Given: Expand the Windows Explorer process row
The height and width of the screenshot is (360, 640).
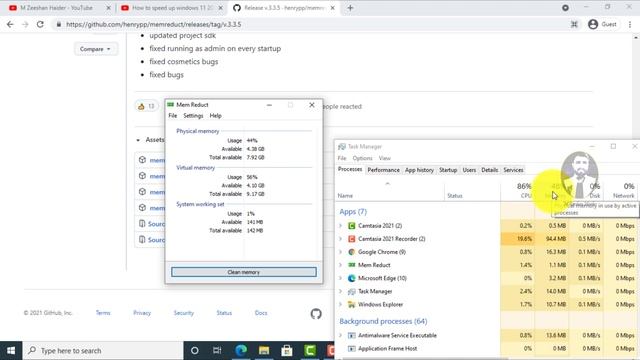Looking at the screenshot, I should [x=340, y=304].
